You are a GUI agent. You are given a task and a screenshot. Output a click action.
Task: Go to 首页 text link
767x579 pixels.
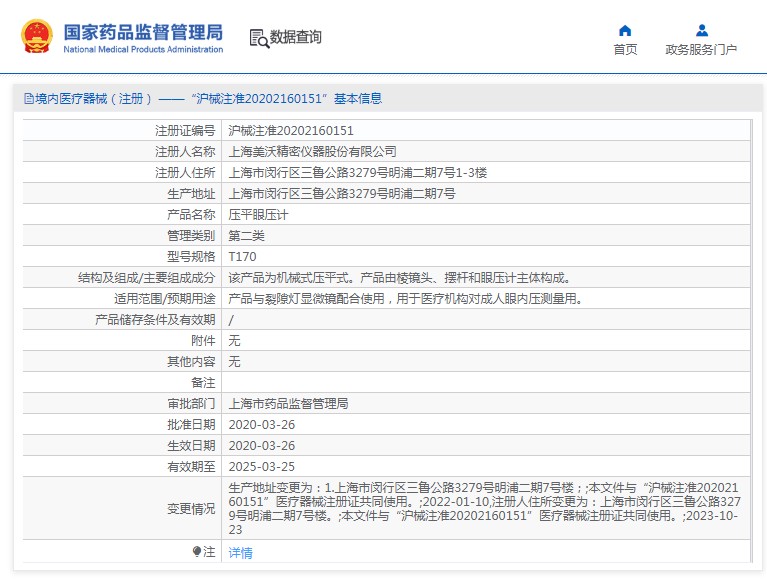625,50
